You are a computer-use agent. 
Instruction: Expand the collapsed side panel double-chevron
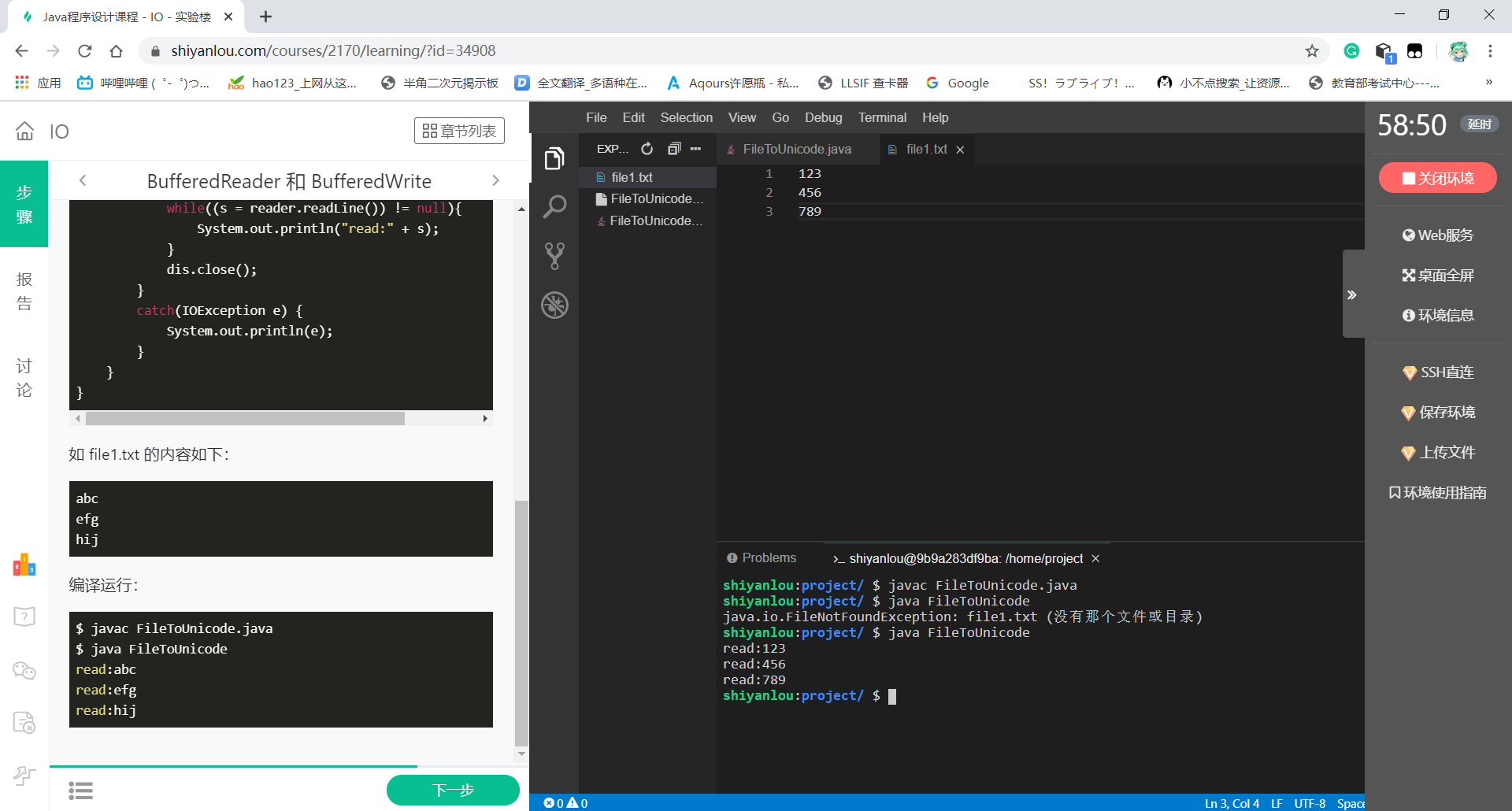click(x=1352, y=294)
